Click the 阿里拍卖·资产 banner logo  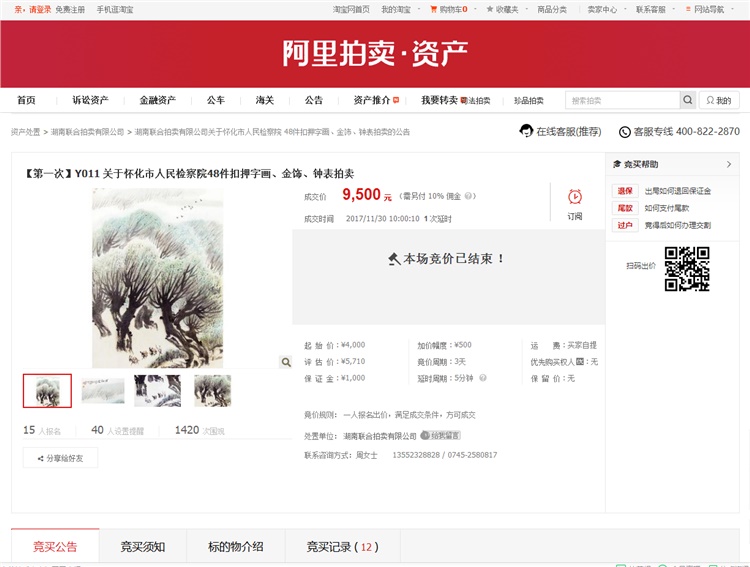click(x=375, y=53)
